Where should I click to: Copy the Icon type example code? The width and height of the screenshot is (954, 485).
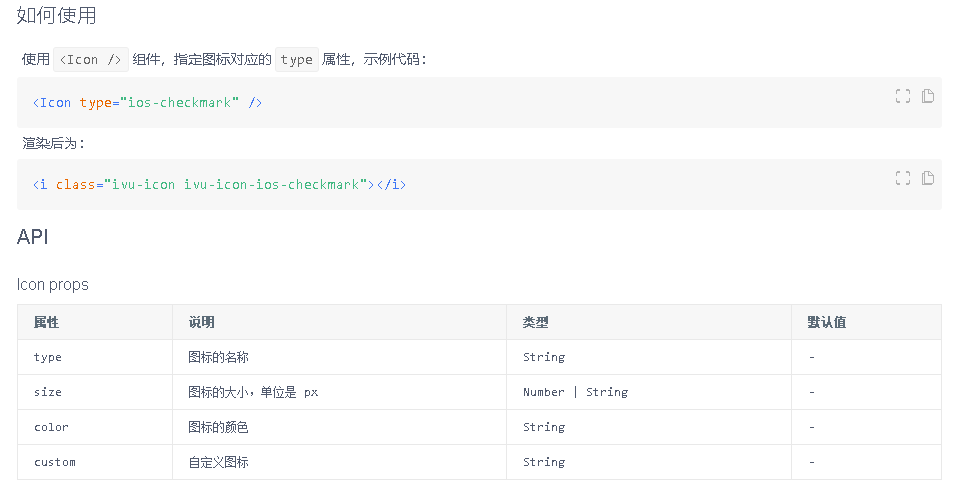(928, 96)
